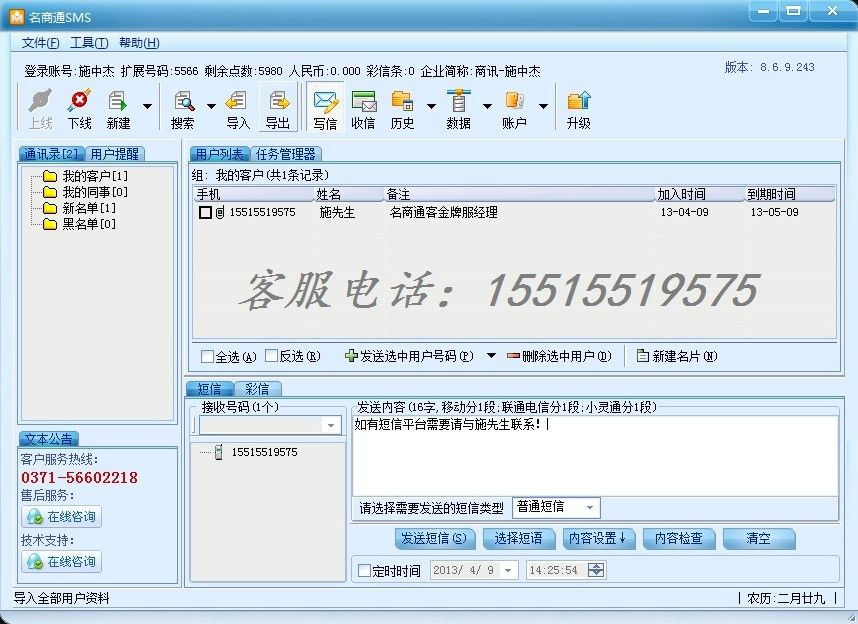
Task: Click the 内容设置 button
Action: point(598,539)
